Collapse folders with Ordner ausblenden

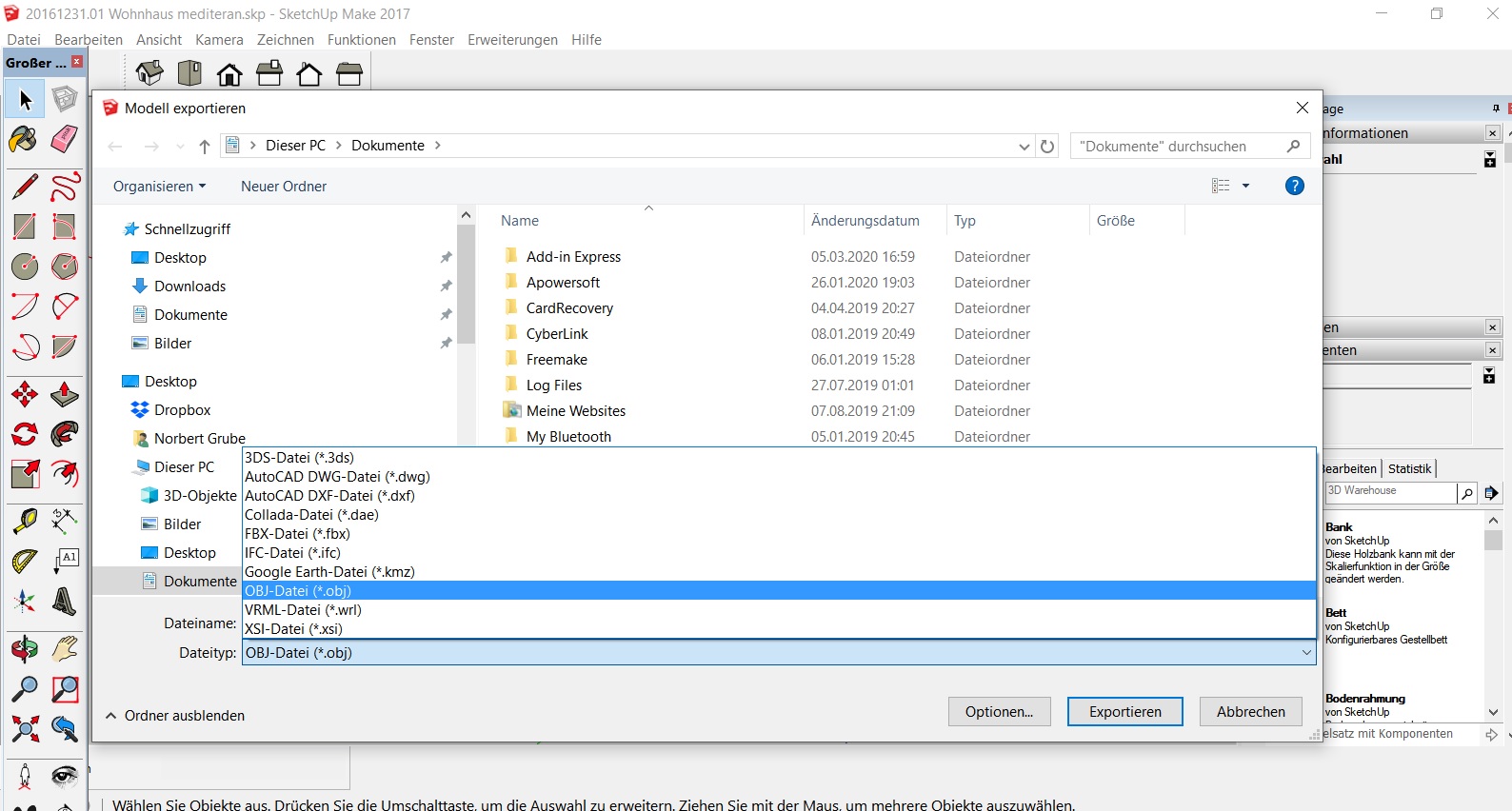tap(175, 716)
